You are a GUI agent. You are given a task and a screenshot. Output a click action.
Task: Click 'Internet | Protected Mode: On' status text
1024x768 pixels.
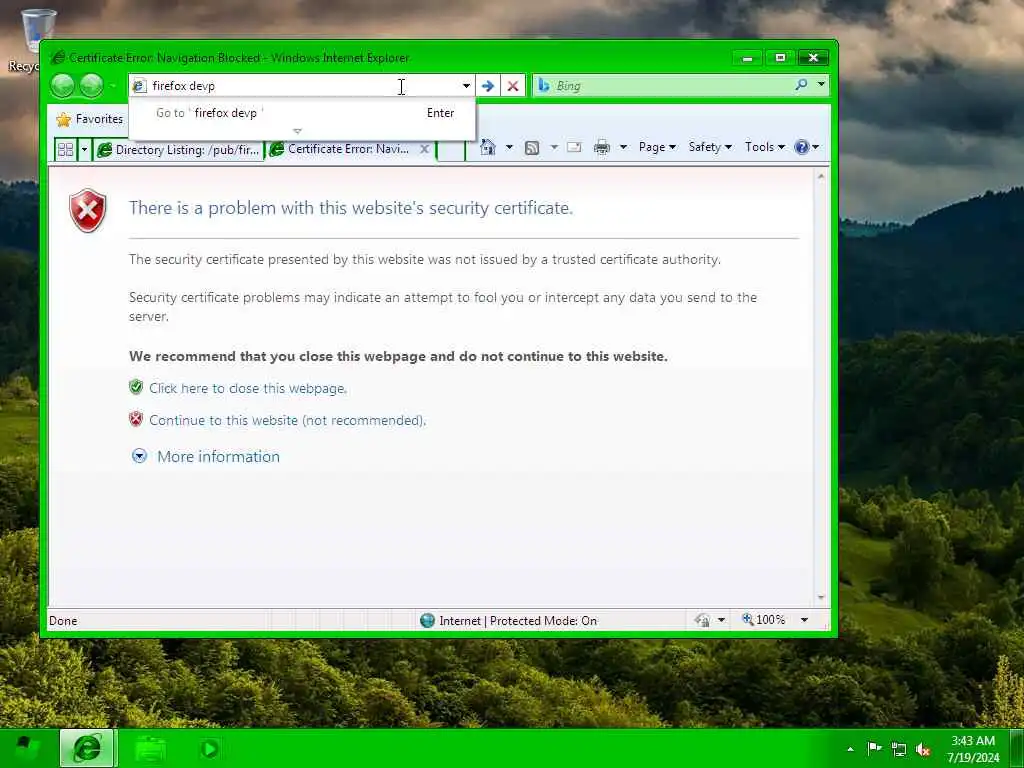518,621
